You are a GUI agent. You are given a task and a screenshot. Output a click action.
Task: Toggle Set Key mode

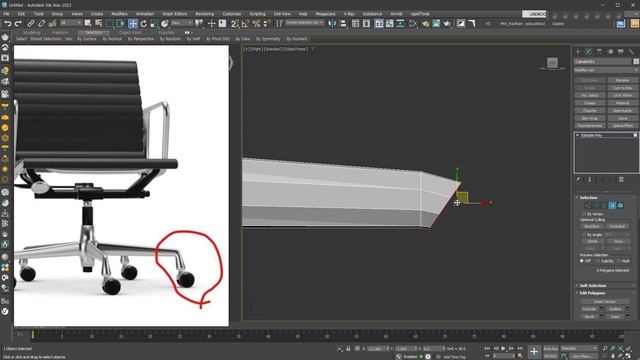[x=551, y=356]
